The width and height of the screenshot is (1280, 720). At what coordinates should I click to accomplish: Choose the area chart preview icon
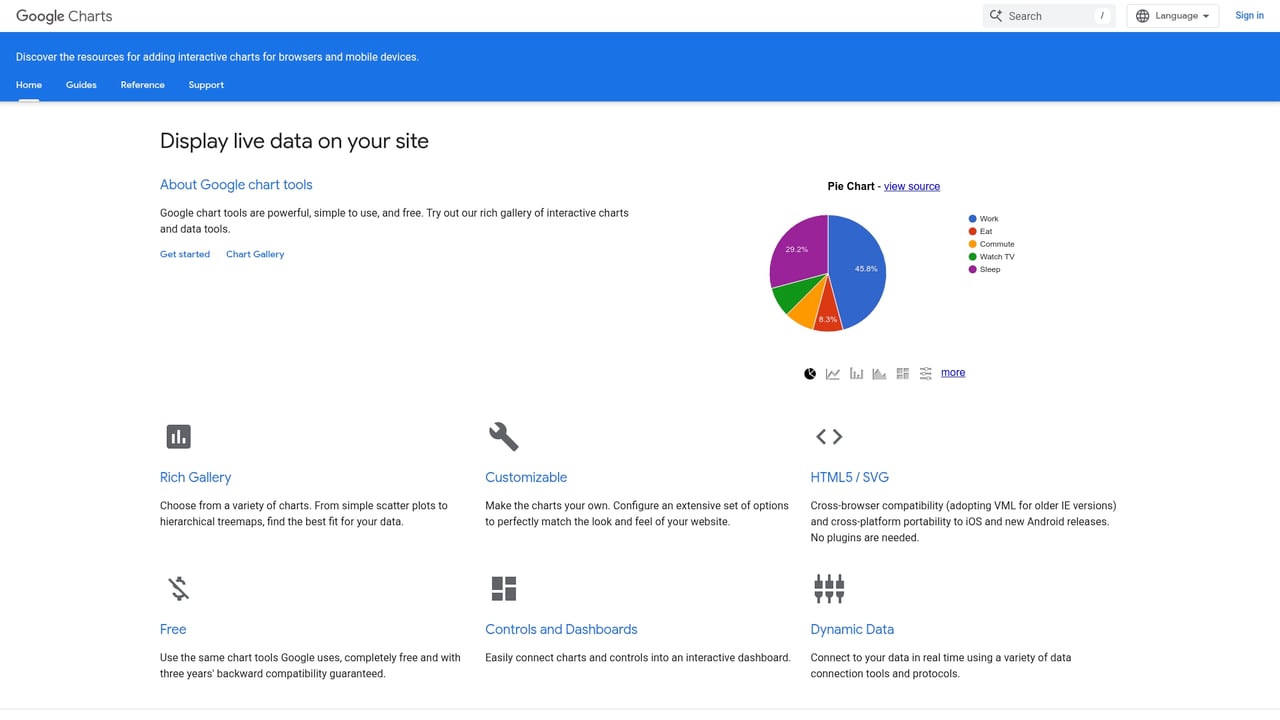(879, 372)
